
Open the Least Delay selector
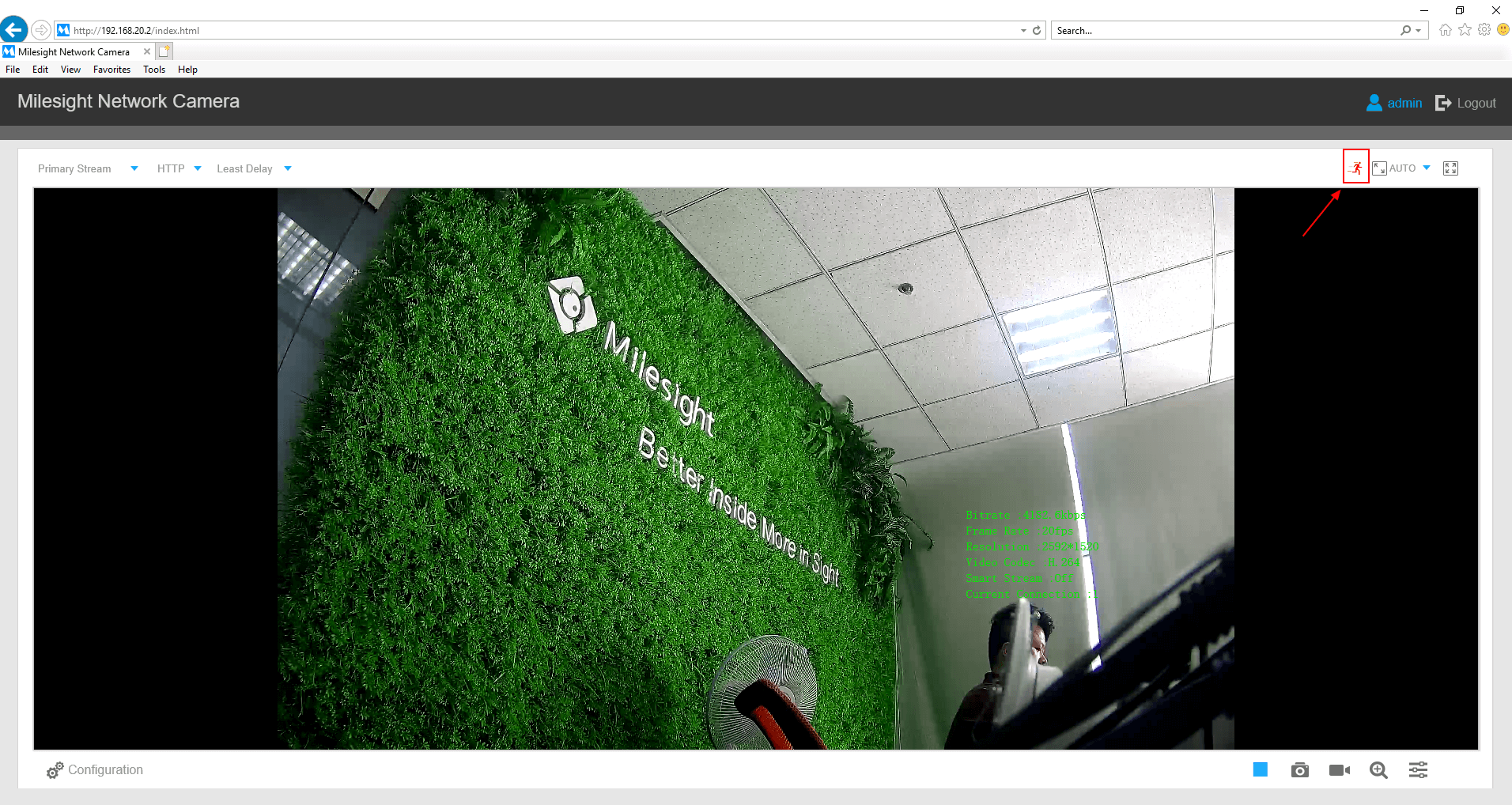[x=288, y=168]
